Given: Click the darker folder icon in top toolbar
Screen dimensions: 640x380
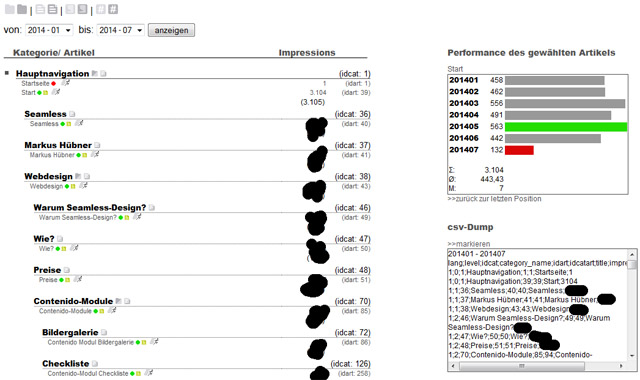Looking at the screenshot, I should pyautogui.click(x=22, y=9).
